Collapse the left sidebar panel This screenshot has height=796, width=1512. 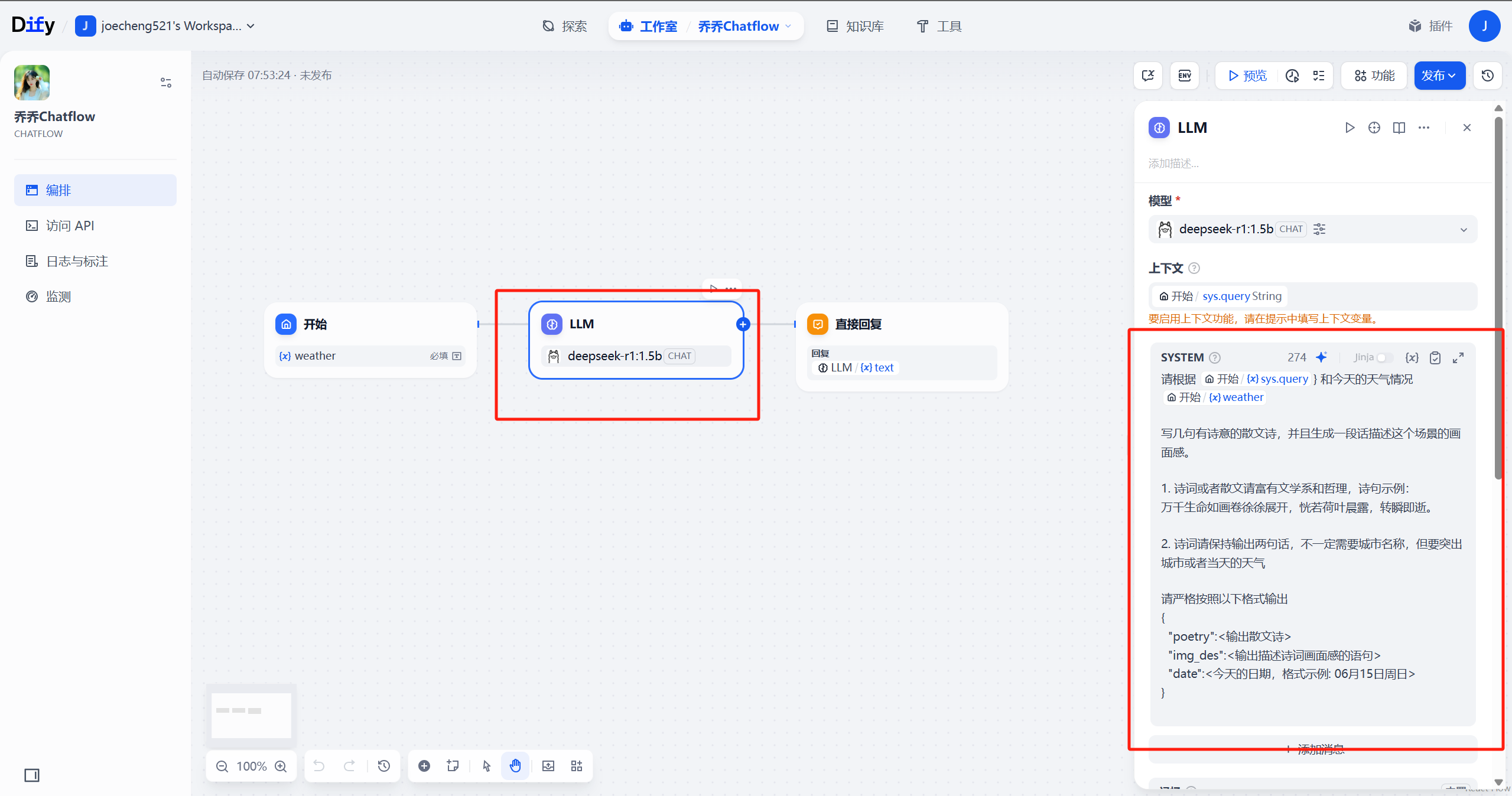[32, 775]
